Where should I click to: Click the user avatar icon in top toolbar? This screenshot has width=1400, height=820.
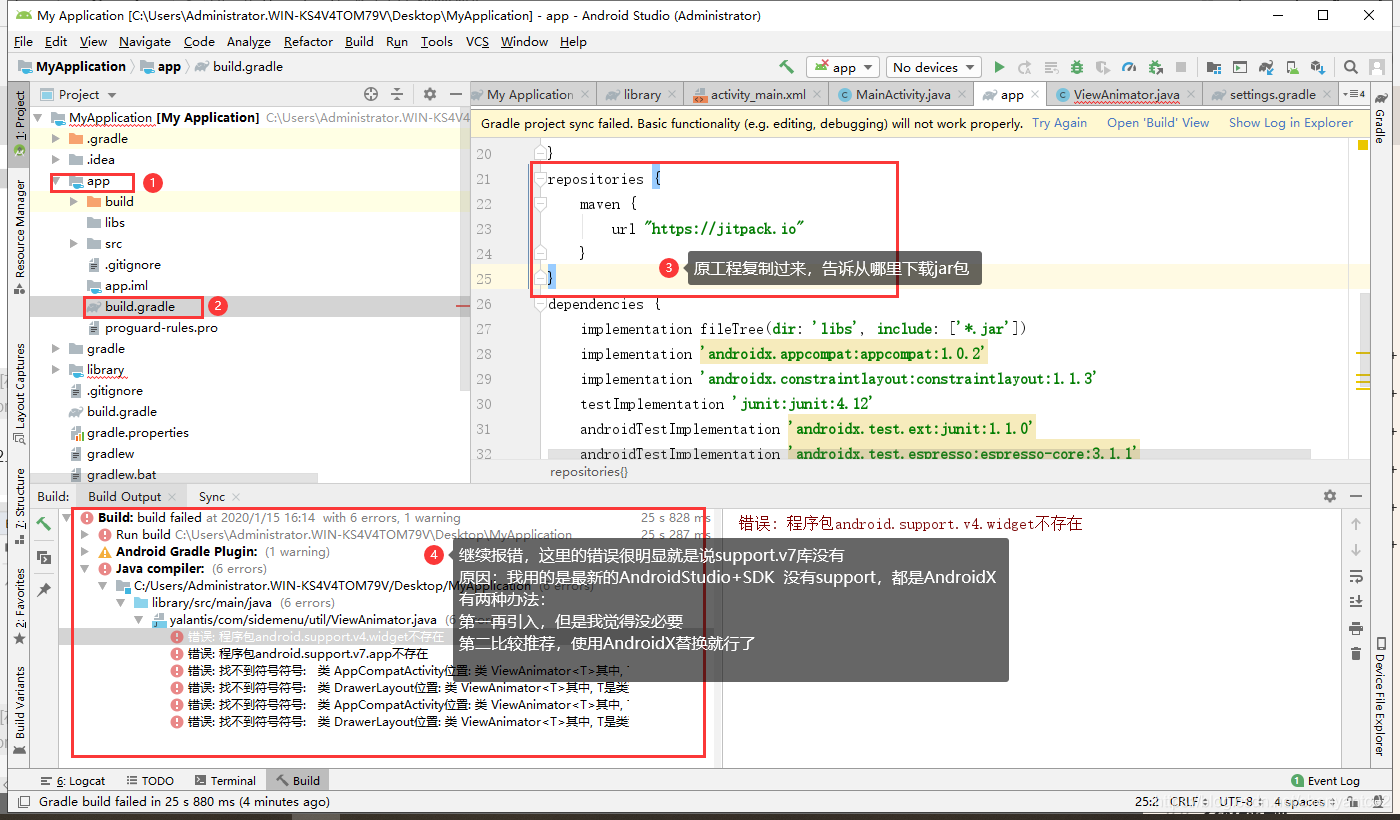(1378, 67)
